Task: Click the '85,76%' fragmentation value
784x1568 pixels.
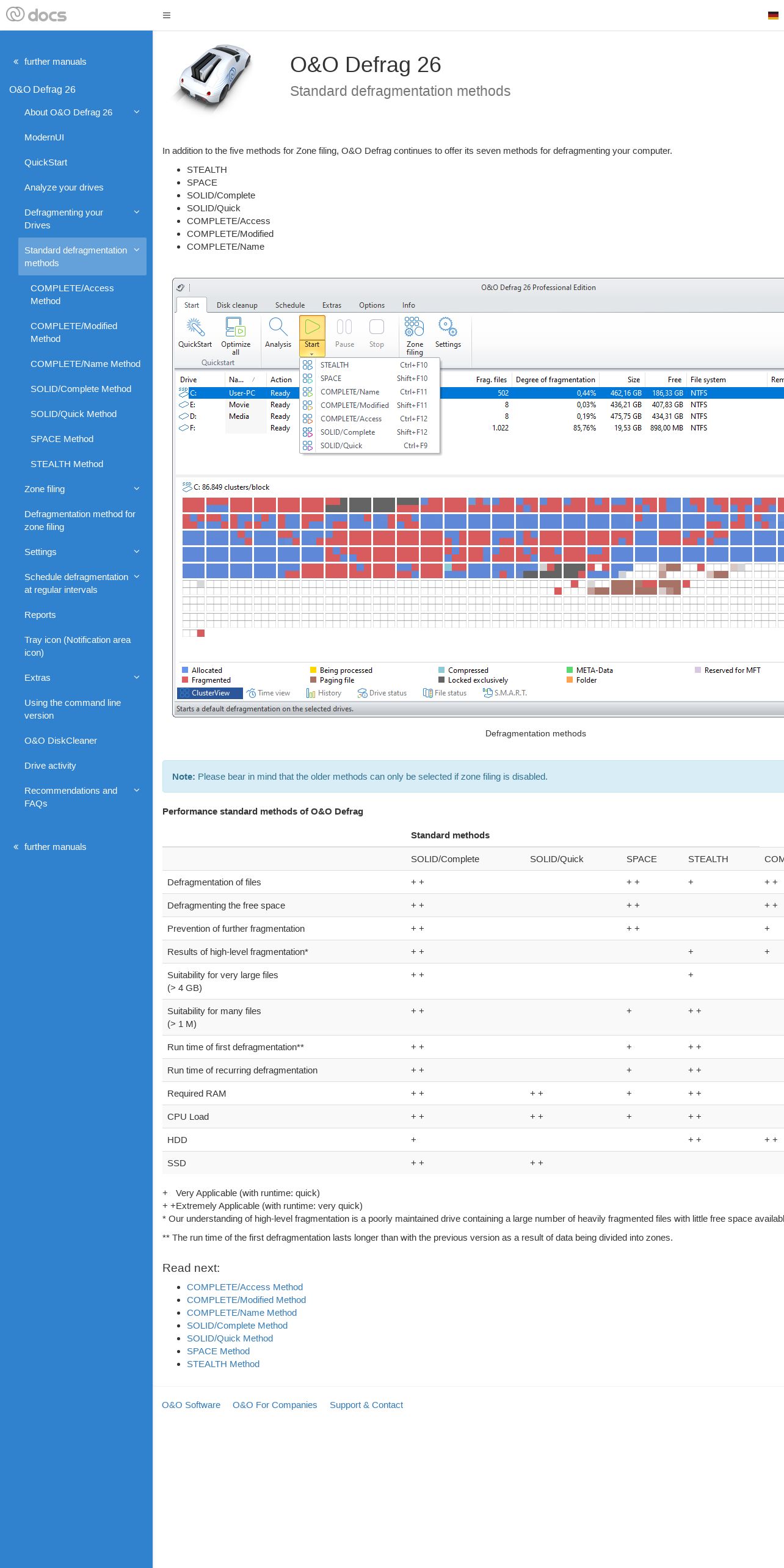Action: point(584,428)
